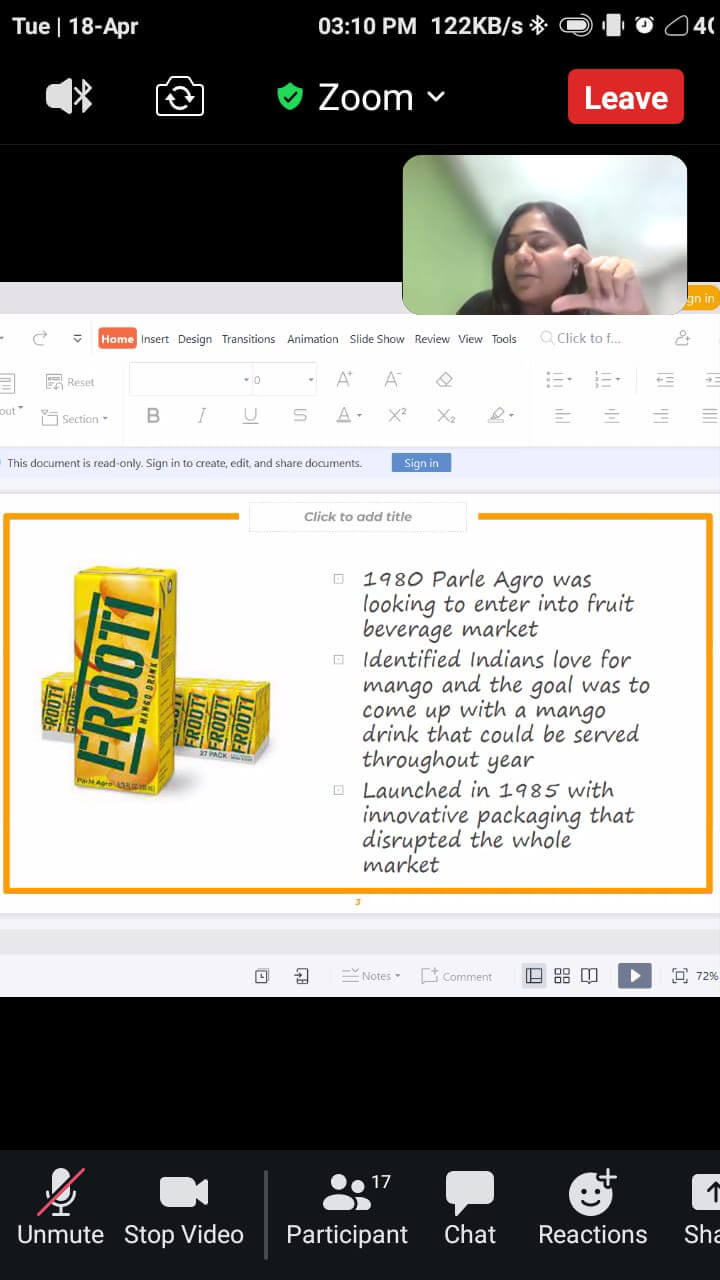
Task: Toggle Subscript formatting
Action: pyautogui.click(x=446, y=416)
